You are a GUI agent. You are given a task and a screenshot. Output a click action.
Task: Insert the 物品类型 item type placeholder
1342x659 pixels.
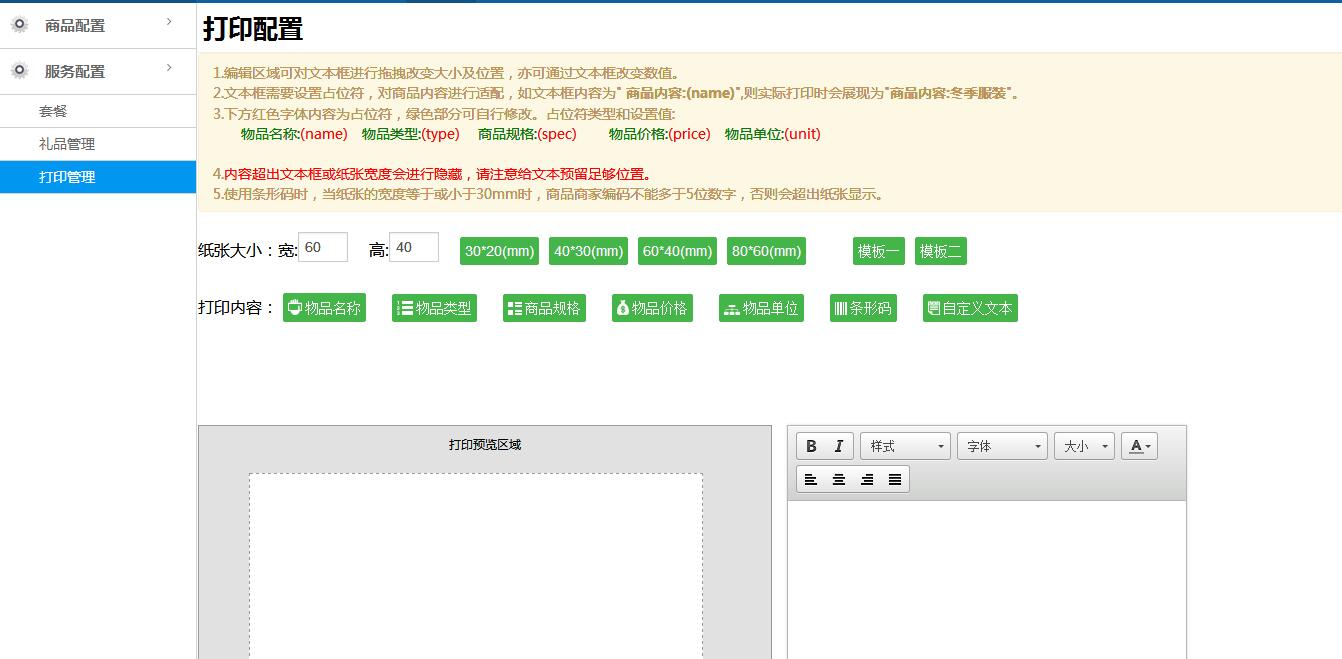pyautogui.click(x=434, y=308)
